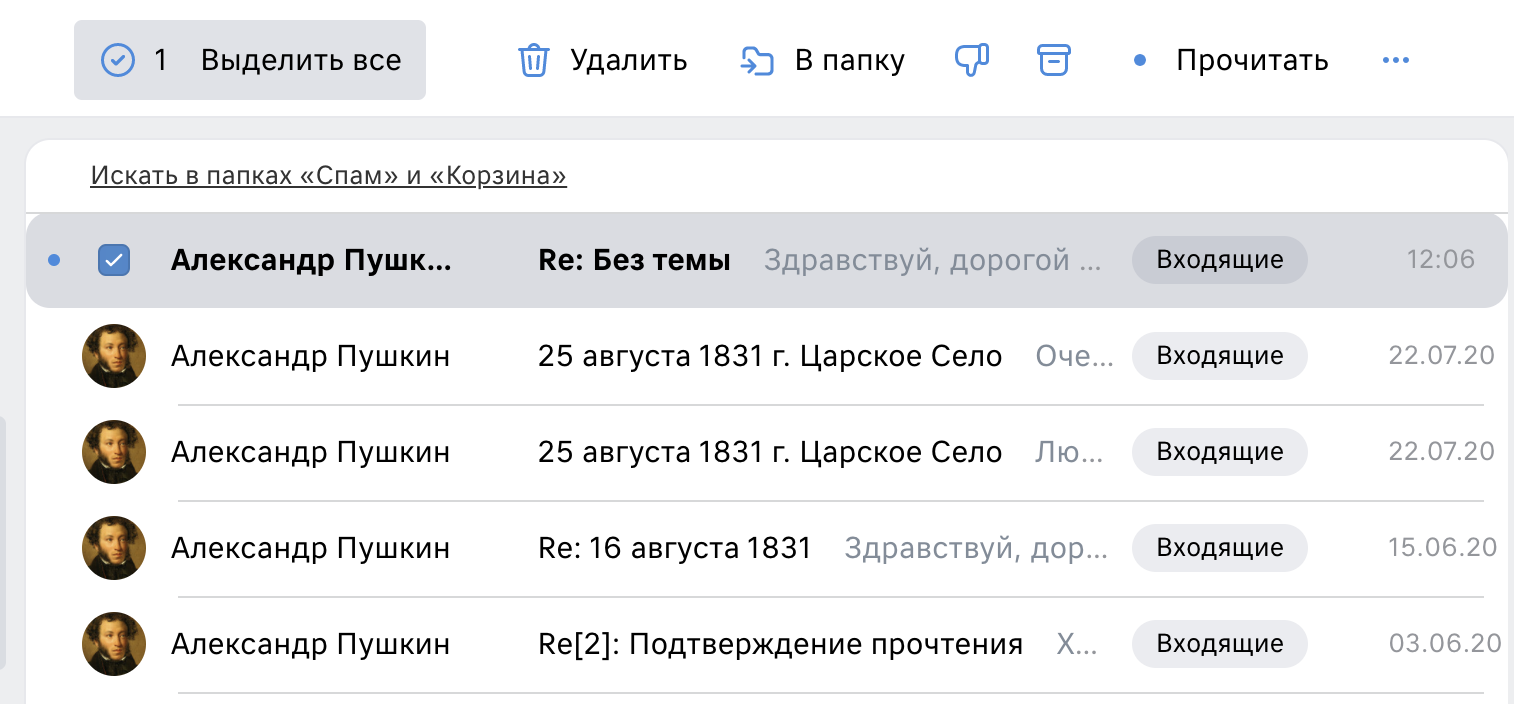The width and height of the screenshot is (1514, 704).
Task: Click avatar of Re[2]: Подтверждение прочтения message
Action: [x=114, y=644]
